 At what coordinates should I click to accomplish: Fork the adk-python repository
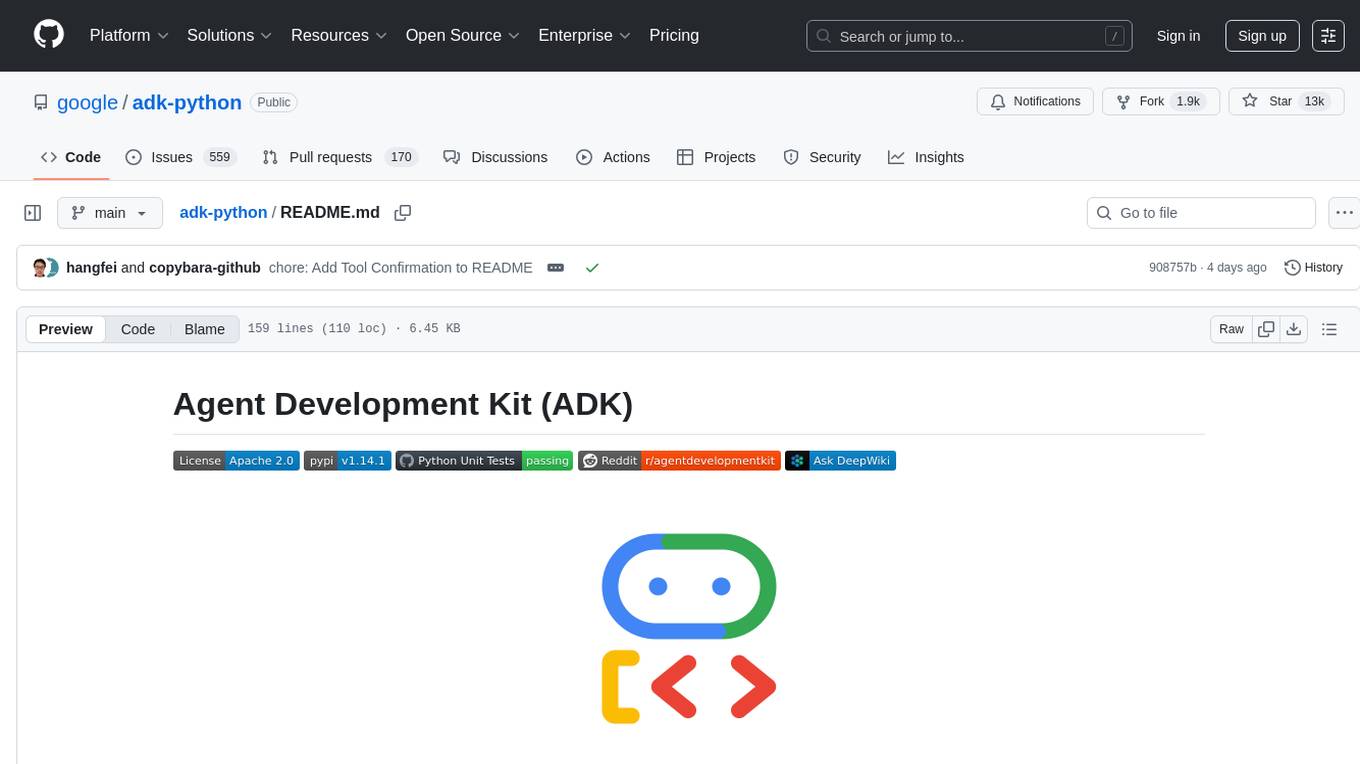tap(1161, 101)
